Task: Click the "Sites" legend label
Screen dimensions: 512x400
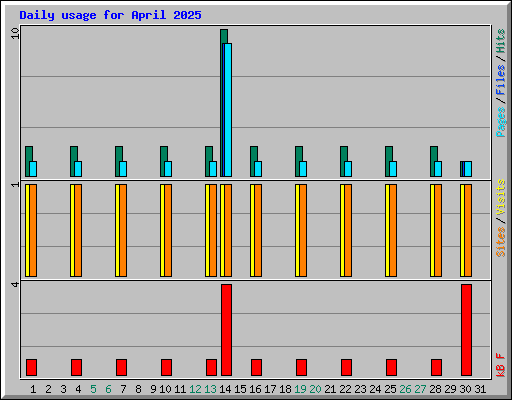Action: tap(501, 242)
